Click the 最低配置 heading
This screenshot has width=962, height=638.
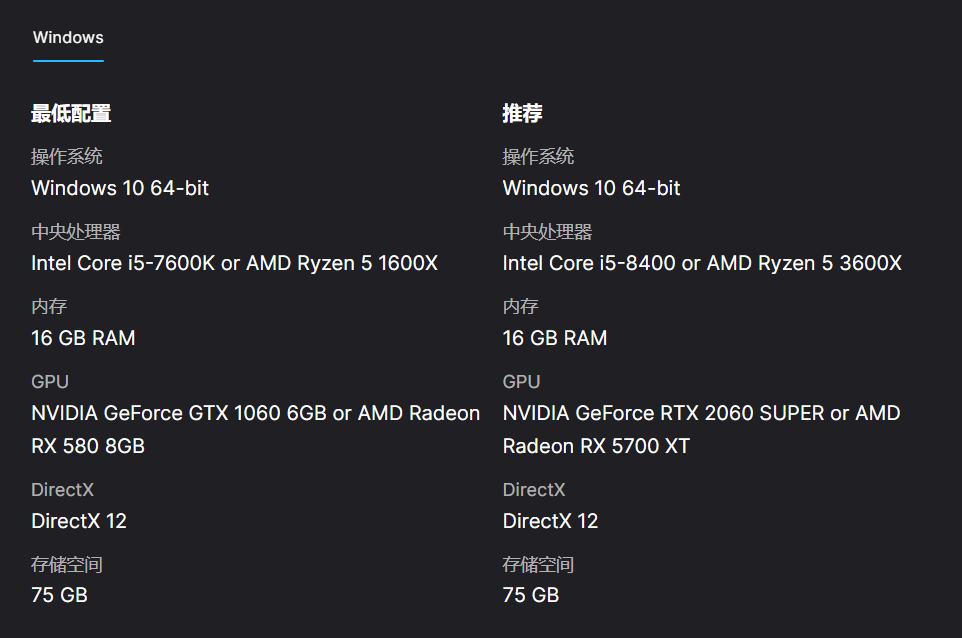71,113
